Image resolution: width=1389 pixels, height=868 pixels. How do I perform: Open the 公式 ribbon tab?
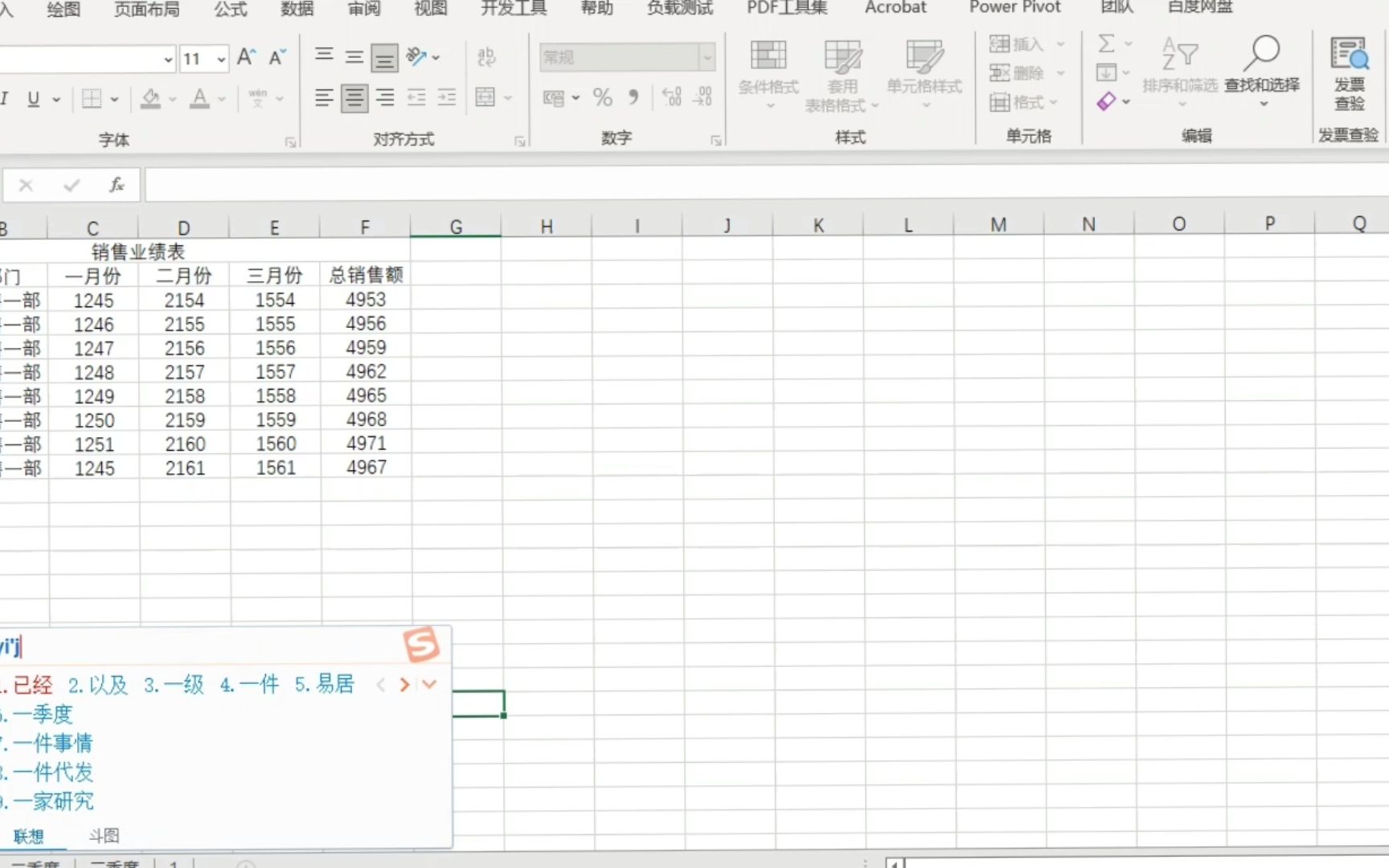[x=231, y=9]
